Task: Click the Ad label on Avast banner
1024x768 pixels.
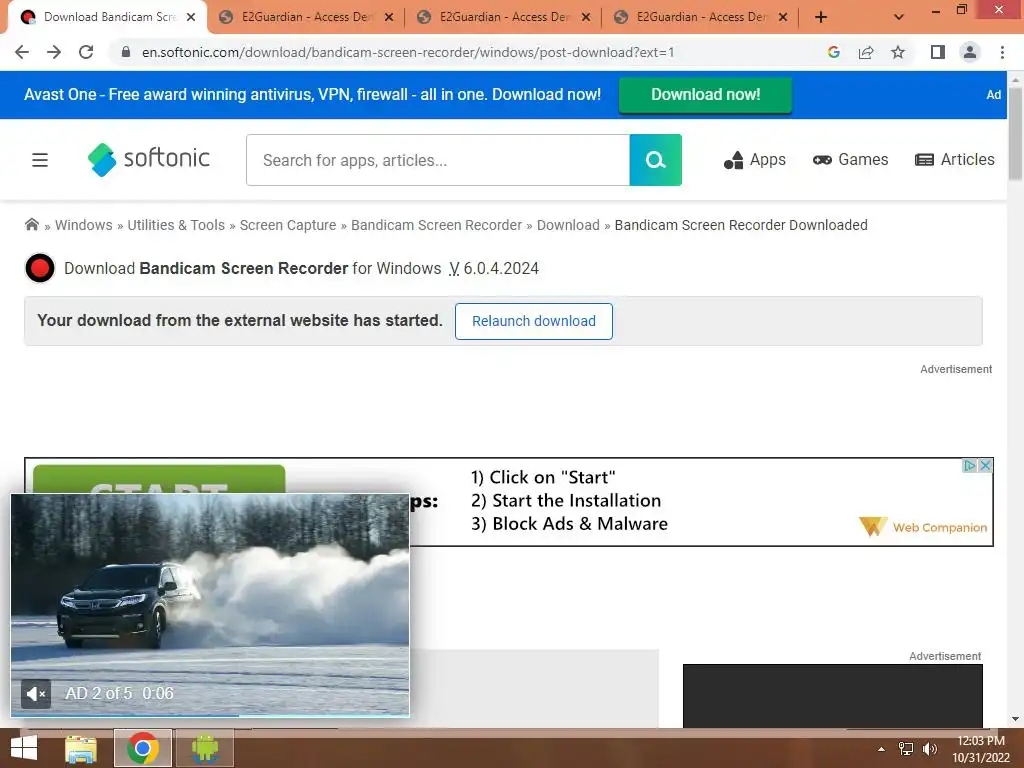Action: pyautogui.click(x=993, y=95)
